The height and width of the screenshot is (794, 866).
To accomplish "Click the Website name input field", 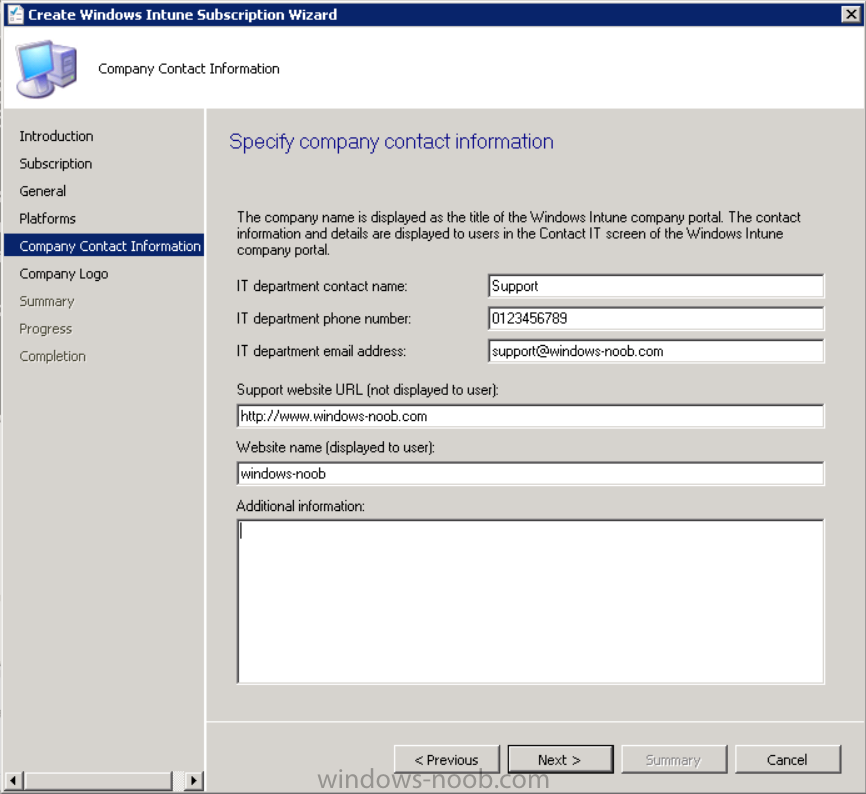I will tap(530, 474).
